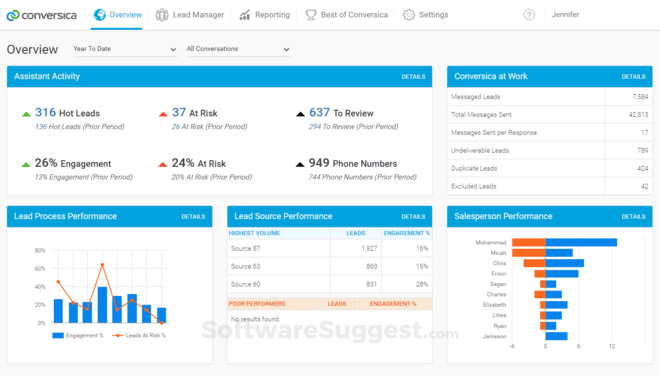Click the Best of Conversica trophy icon

(x=311, y=15)
